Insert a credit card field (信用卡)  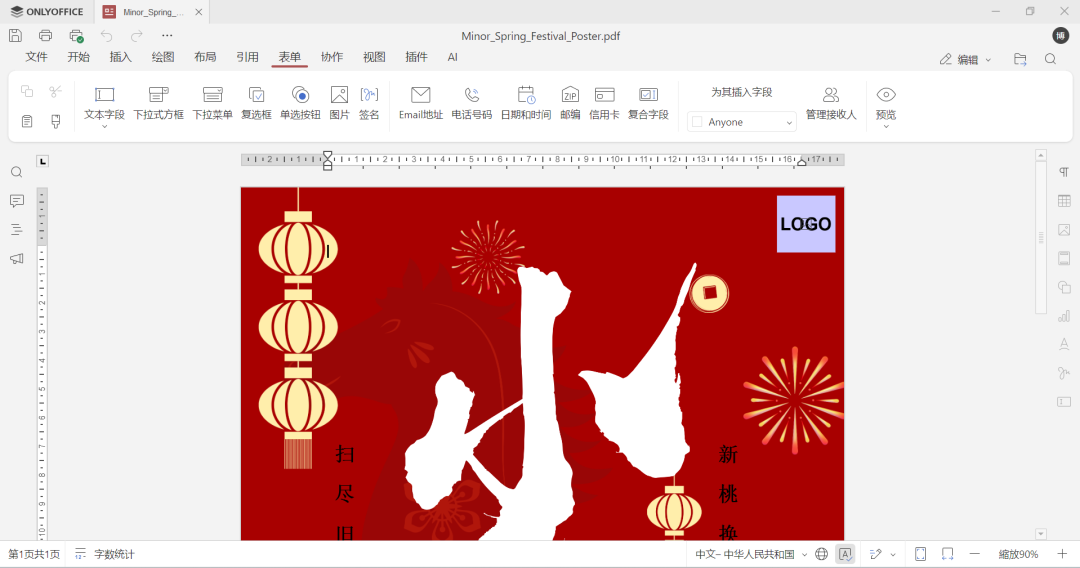pos(604,103)
